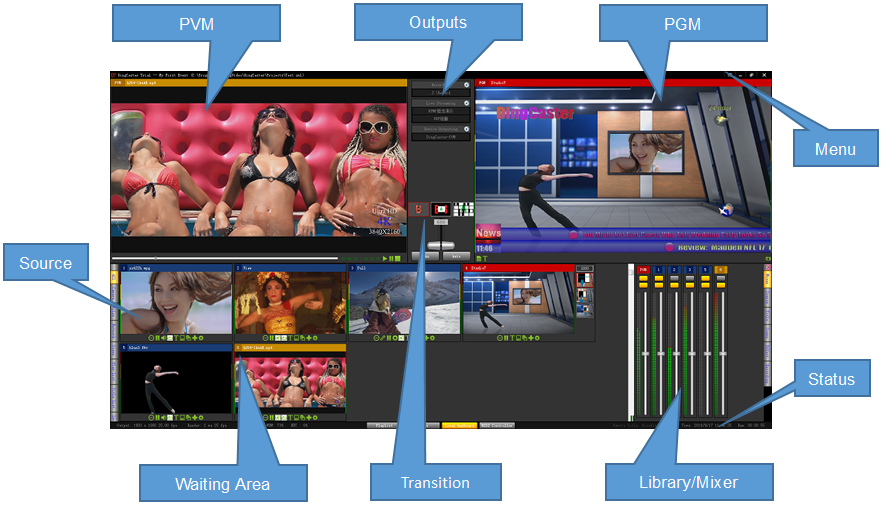This screenshot has width=882, height=508.
Task: Click the PGM channel volume fader handle
Action: tap(644, 355)
